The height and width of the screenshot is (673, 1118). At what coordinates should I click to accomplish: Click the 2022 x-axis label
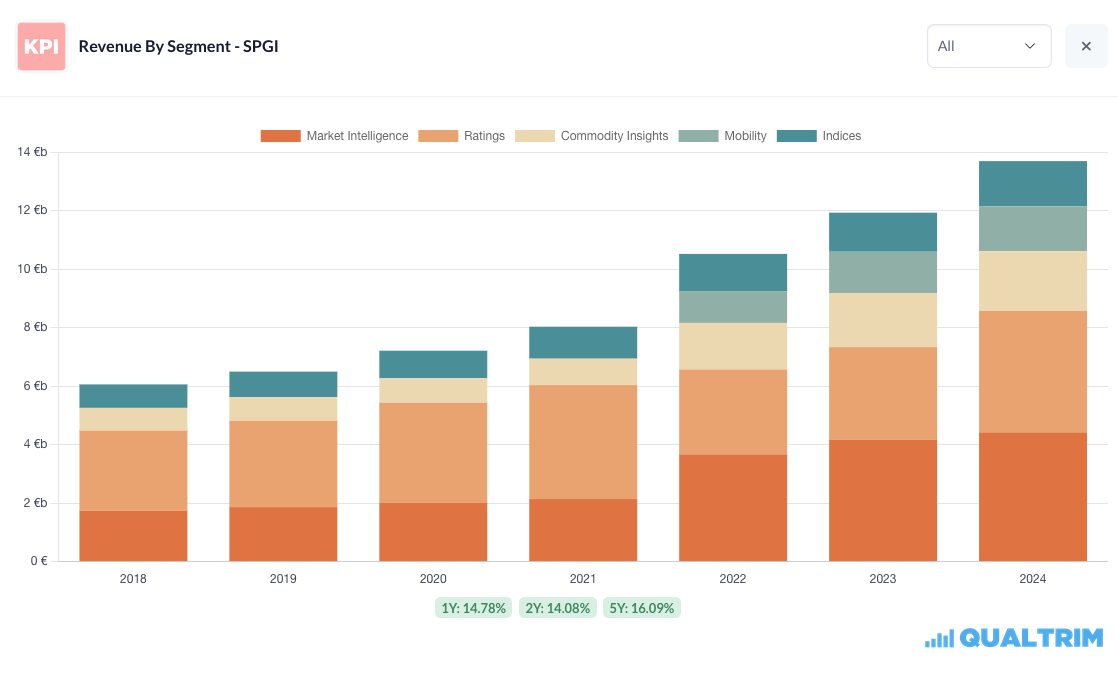coord(733,579)
